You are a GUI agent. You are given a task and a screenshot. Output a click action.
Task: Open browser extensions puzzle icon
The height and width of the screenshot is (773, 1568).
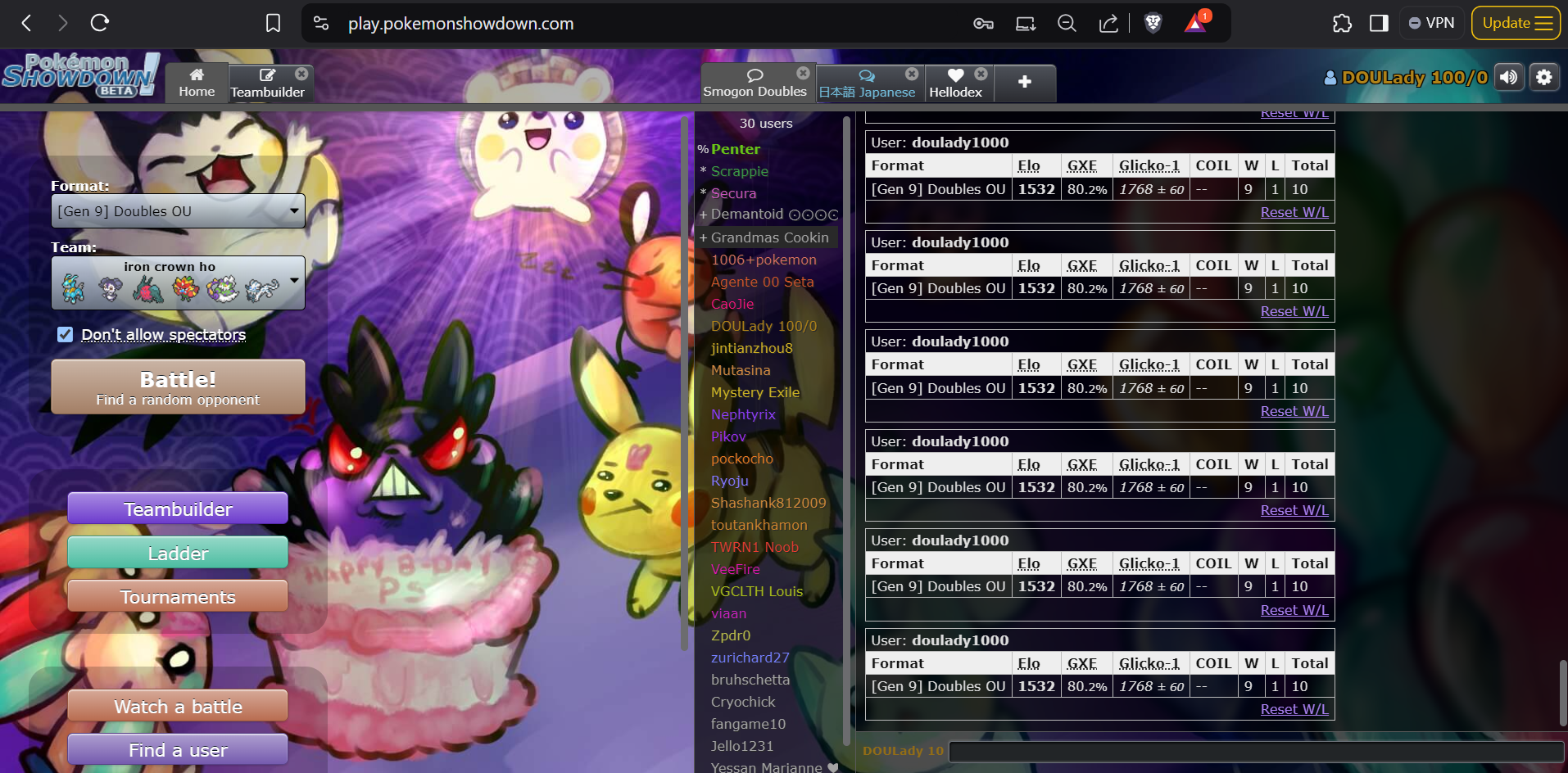point(1342,23)
